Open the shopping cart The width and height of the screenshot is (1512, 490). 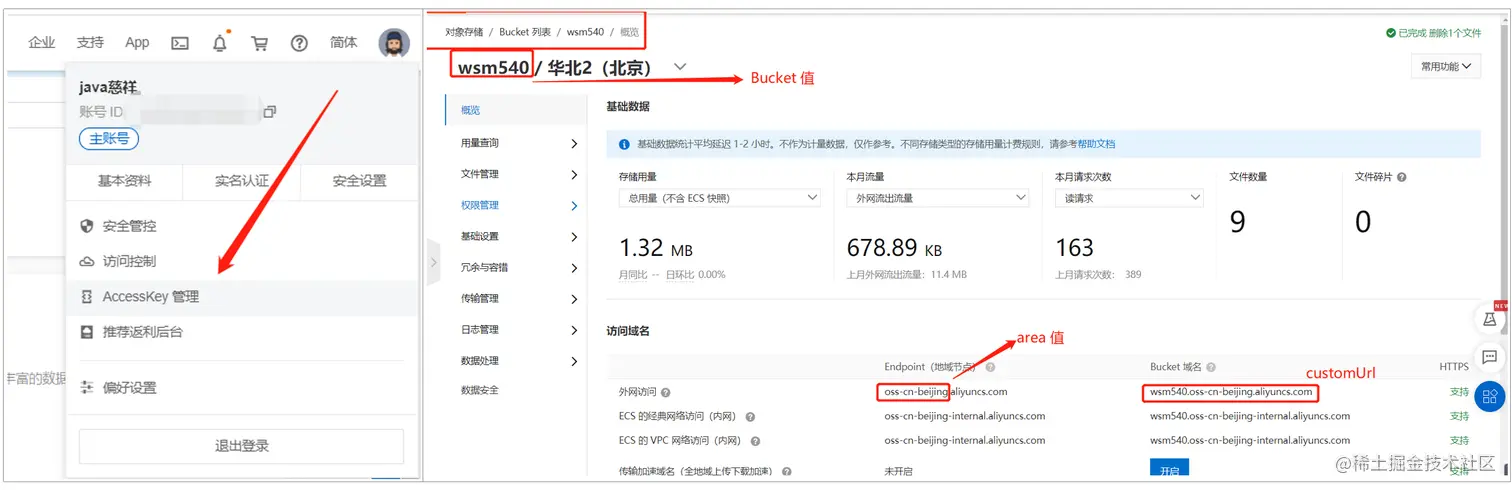tap(260, 43)
